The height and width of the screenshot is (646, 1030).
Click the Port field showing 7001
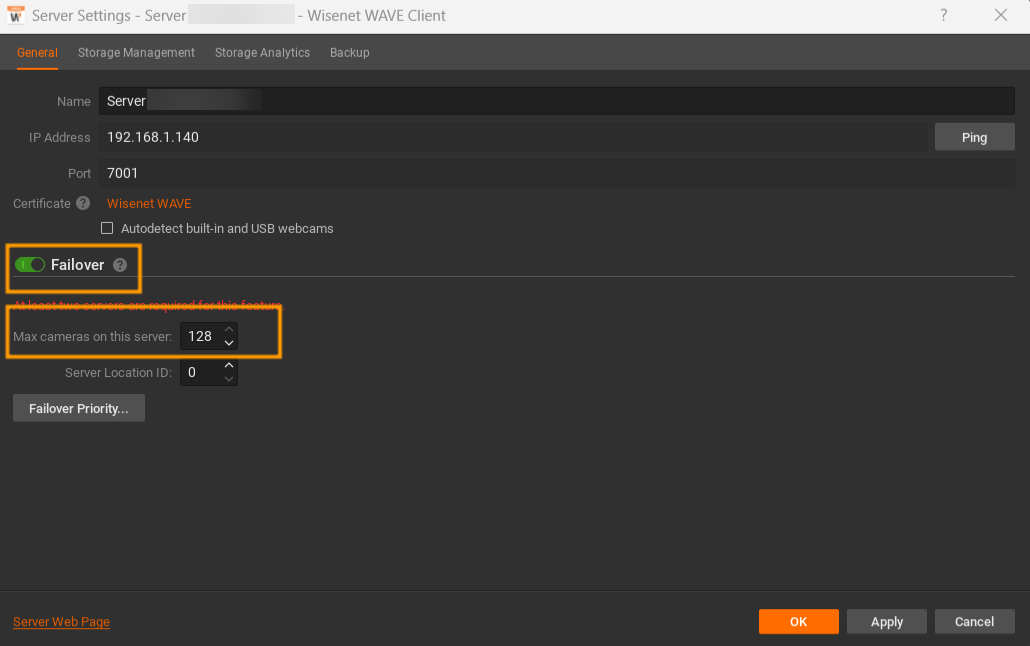(x=556, y=173)
